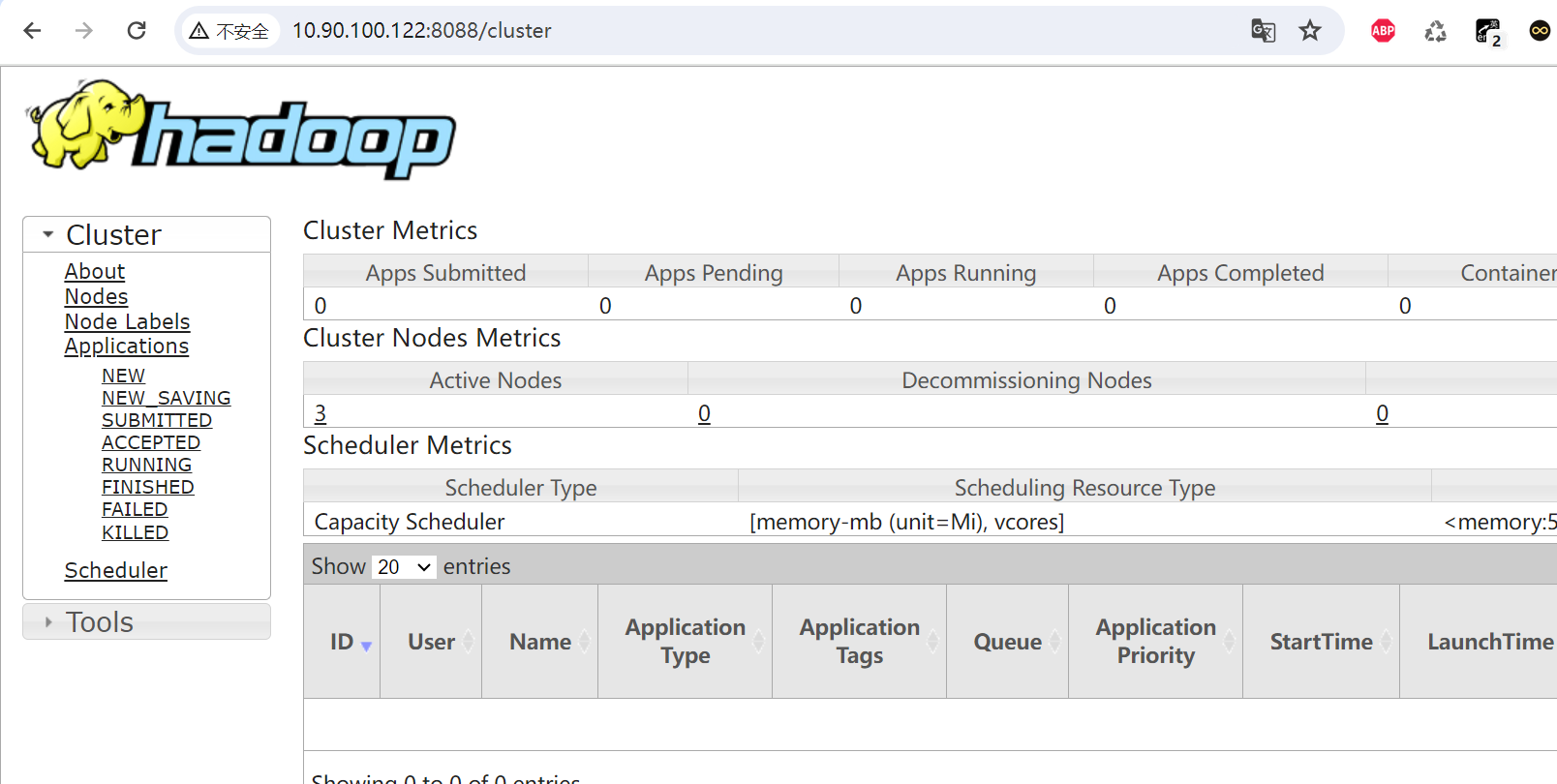Collapse the Cluster section
This screenshot has height=784, width=1557.
point(146,234)
